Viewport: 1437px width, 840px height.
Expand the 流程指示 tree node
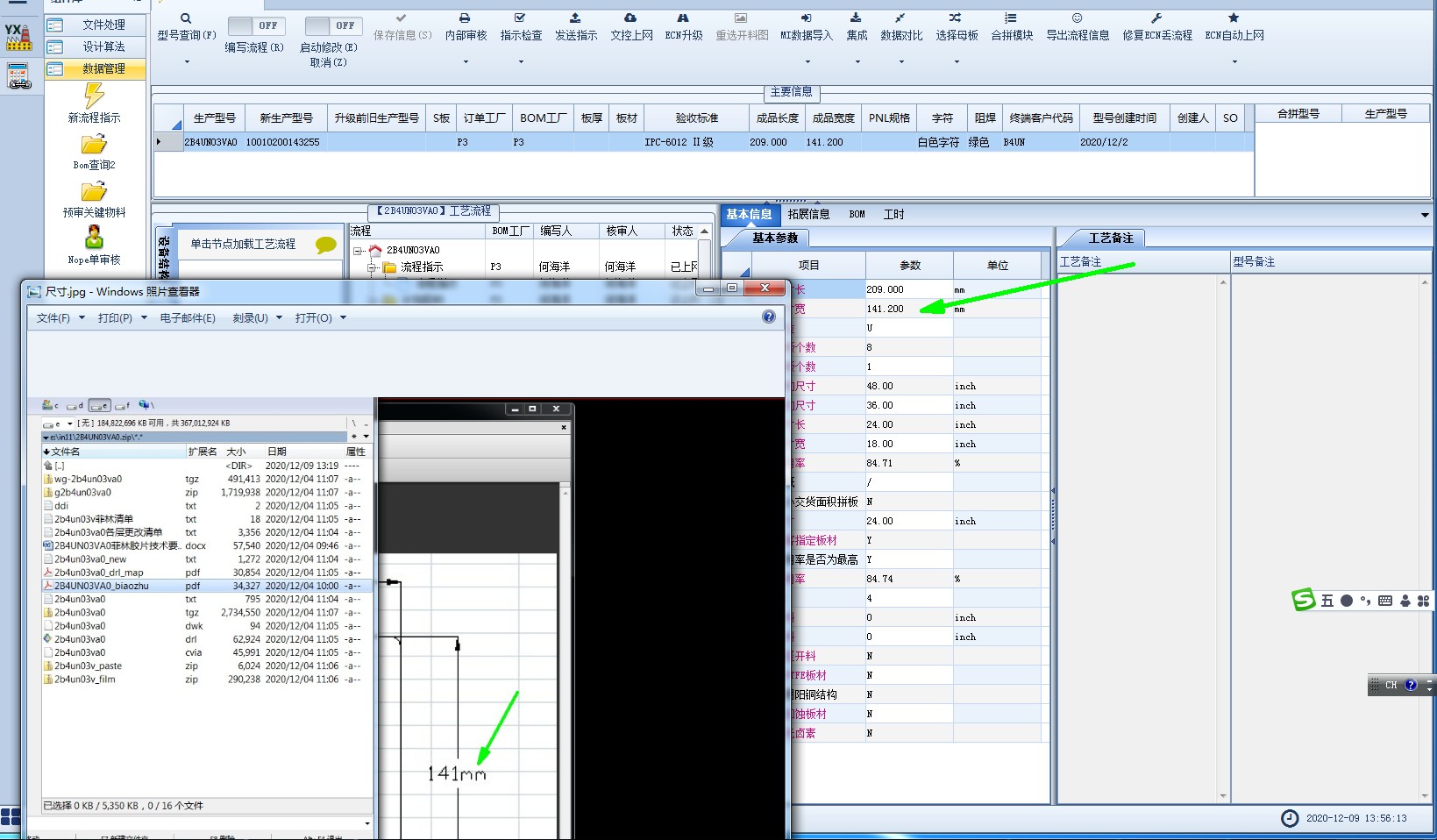[x=372, y=267]
